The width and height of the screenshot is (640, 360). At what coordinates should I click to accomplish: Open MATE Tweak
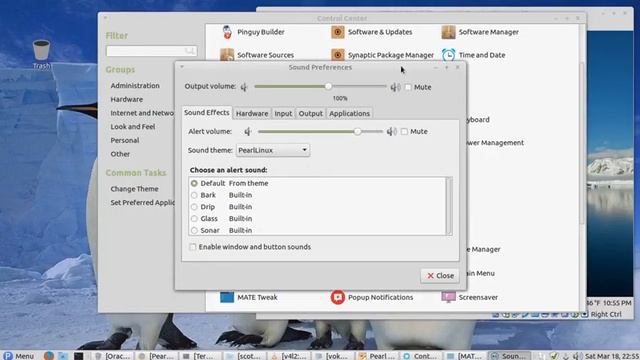249,297
